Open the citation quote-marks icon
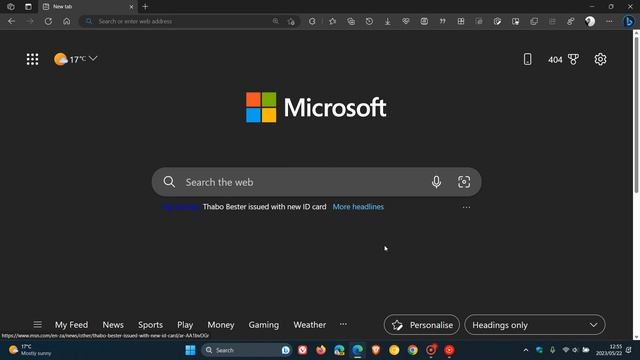This screenshot has width=640, height=360. pos(442,21)
